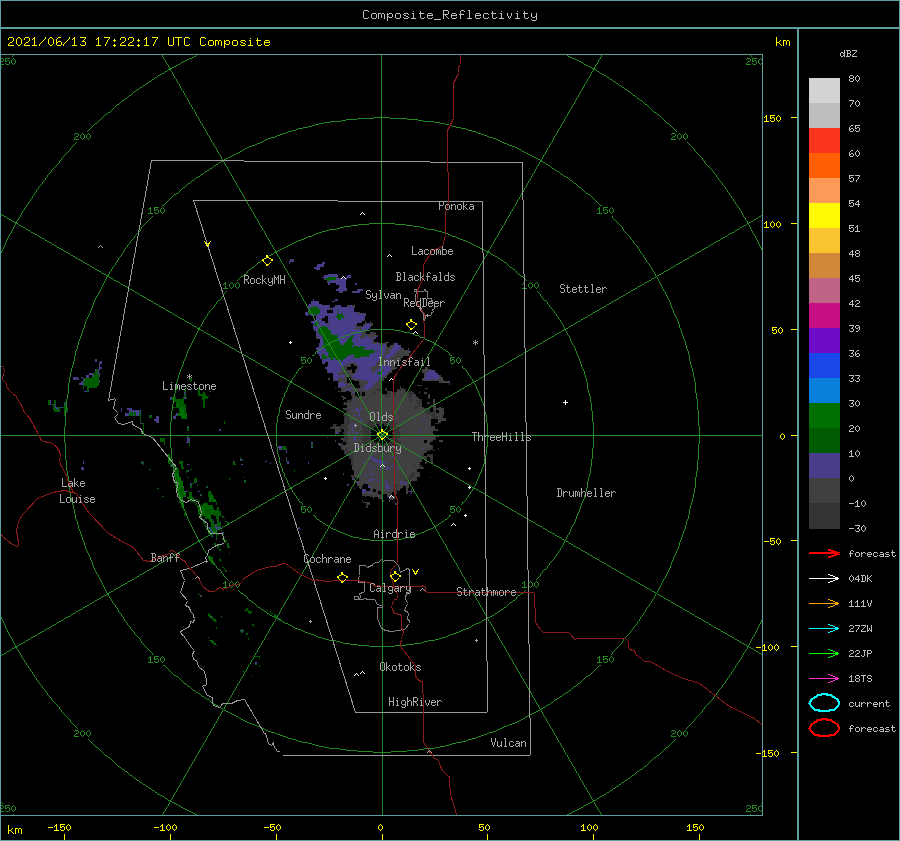Click the Composite_Reflectivity title

click(x=449, y=15)
